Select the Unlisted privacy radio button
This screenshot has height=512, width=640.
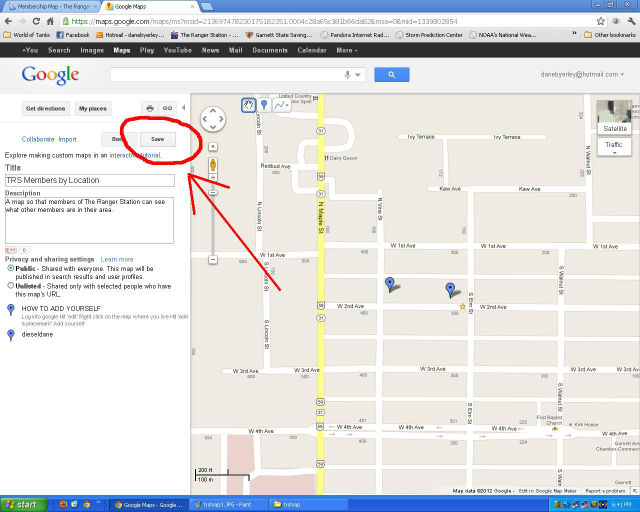pos(11,286)
